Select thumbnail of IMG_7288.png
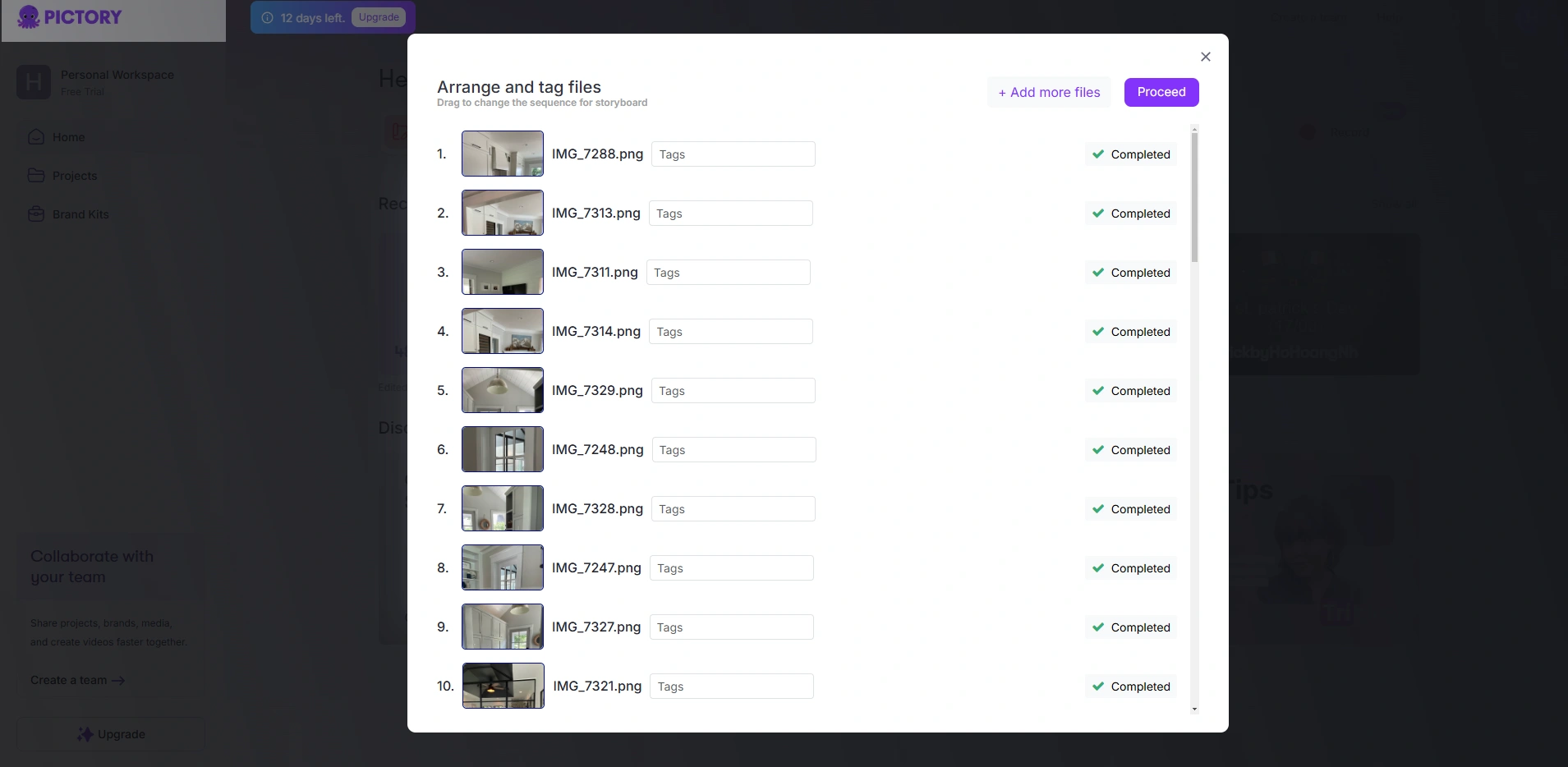Screen dimensions: 1568x767 (503, 154)
